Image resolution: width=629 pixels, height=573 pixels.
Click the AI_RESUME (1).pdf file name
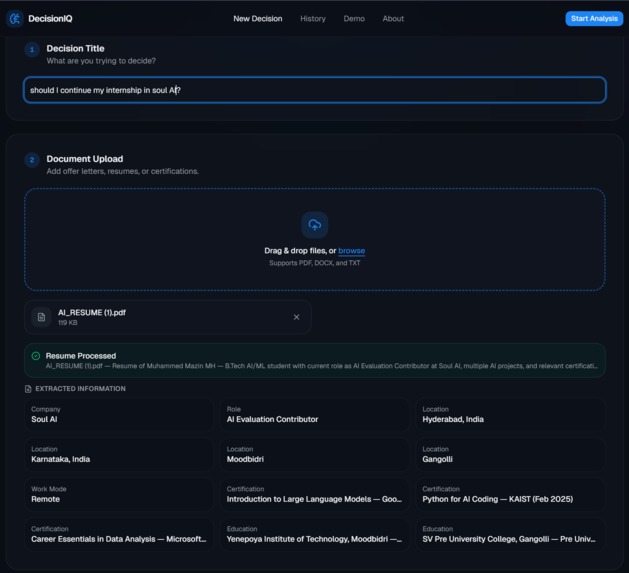(x=92, y=313)
